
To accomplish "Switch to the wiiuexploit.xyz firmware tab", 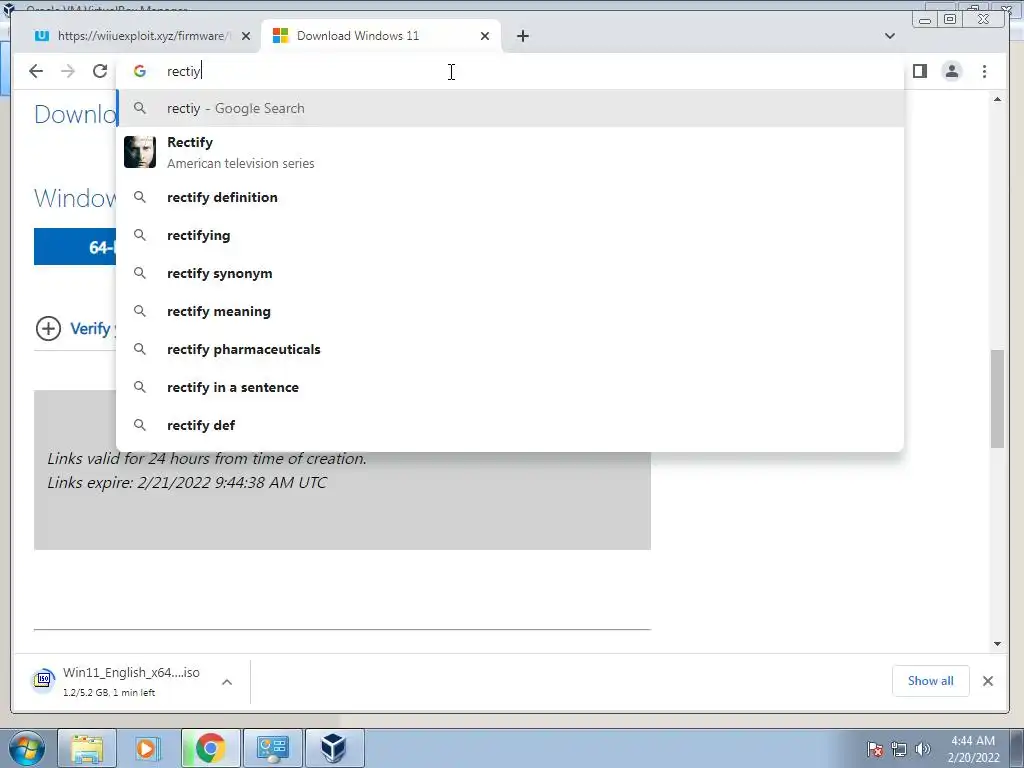I will 142,36.
